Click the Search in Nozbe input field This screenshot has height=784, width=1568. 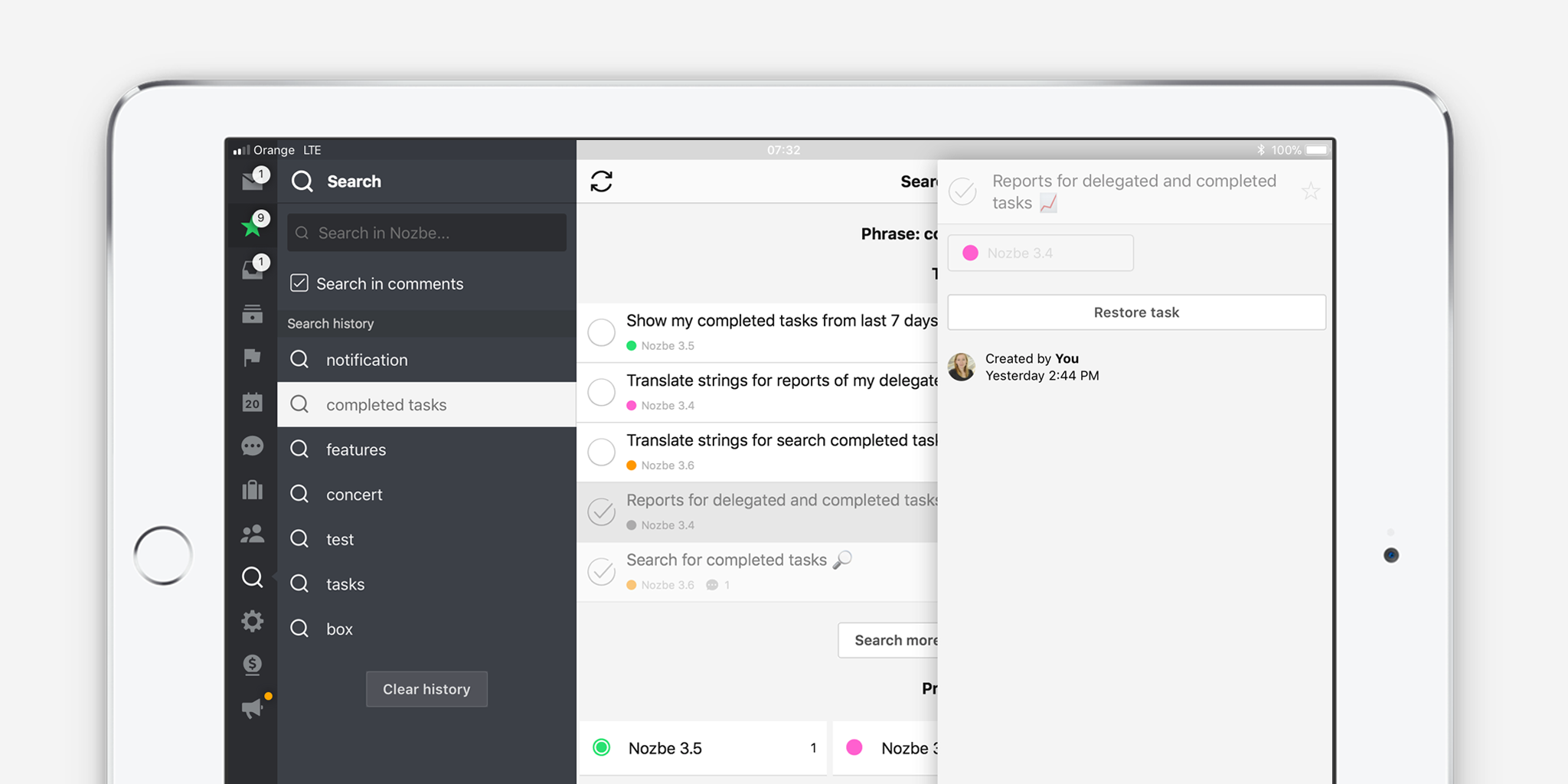[426, 233]
